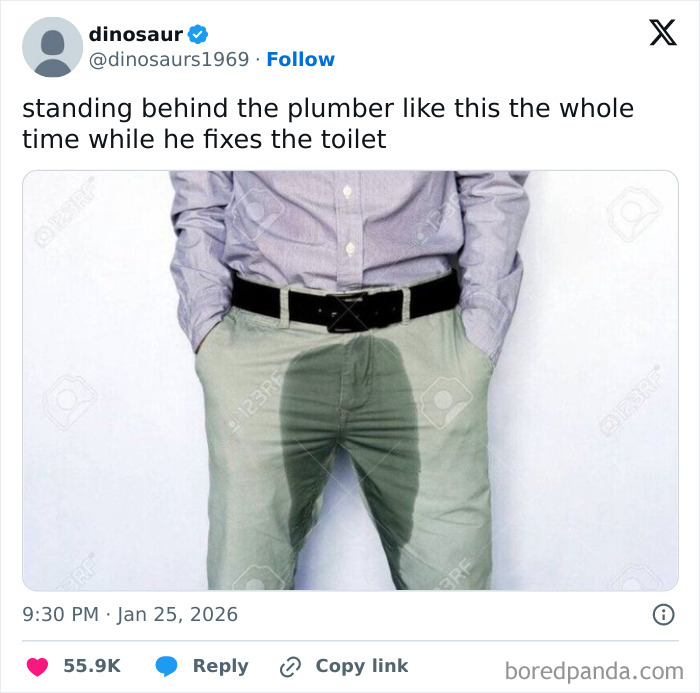Click the boredpanda.com watermark
The height and width of the screenshot is (693, 700).
(x=594, y=669)
